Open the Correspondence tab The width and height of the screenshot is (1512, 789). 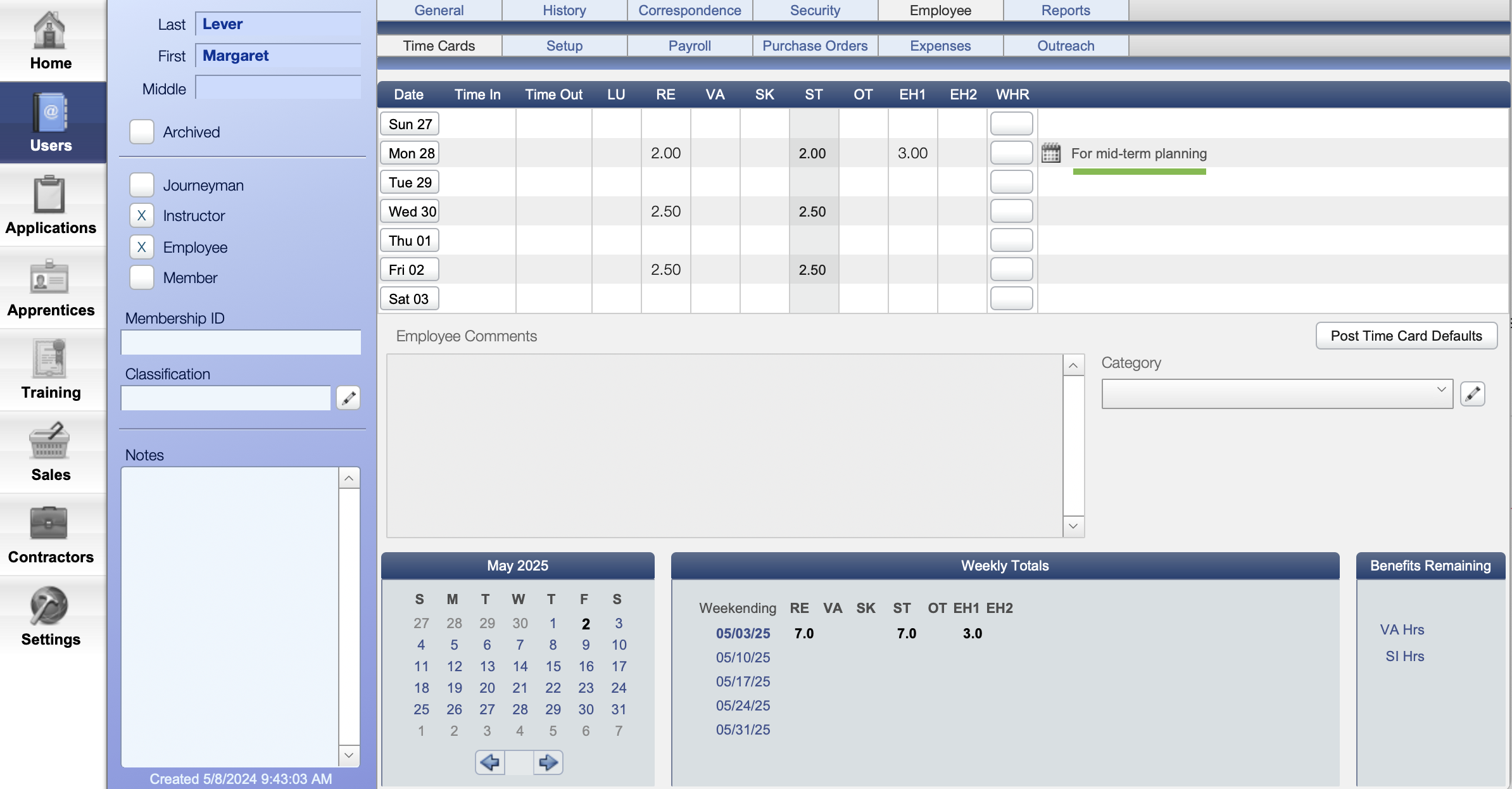(x=690, y=10)
